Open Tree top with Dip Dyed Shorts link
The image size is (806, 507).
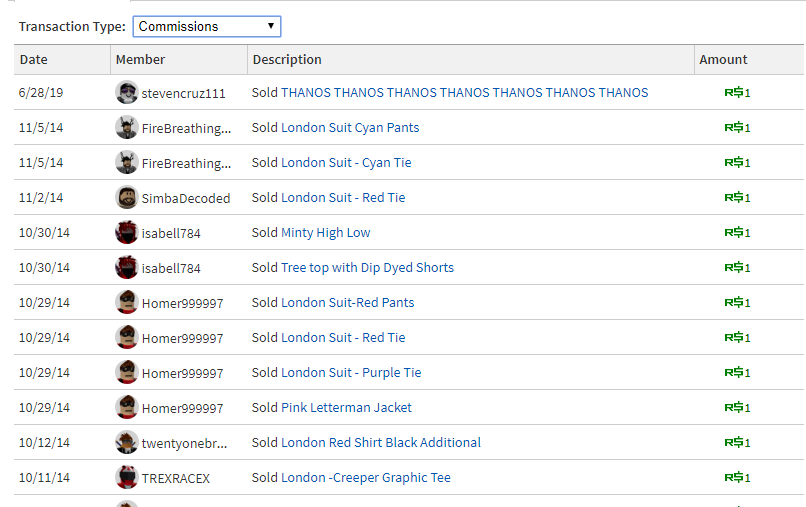[367, 268]
